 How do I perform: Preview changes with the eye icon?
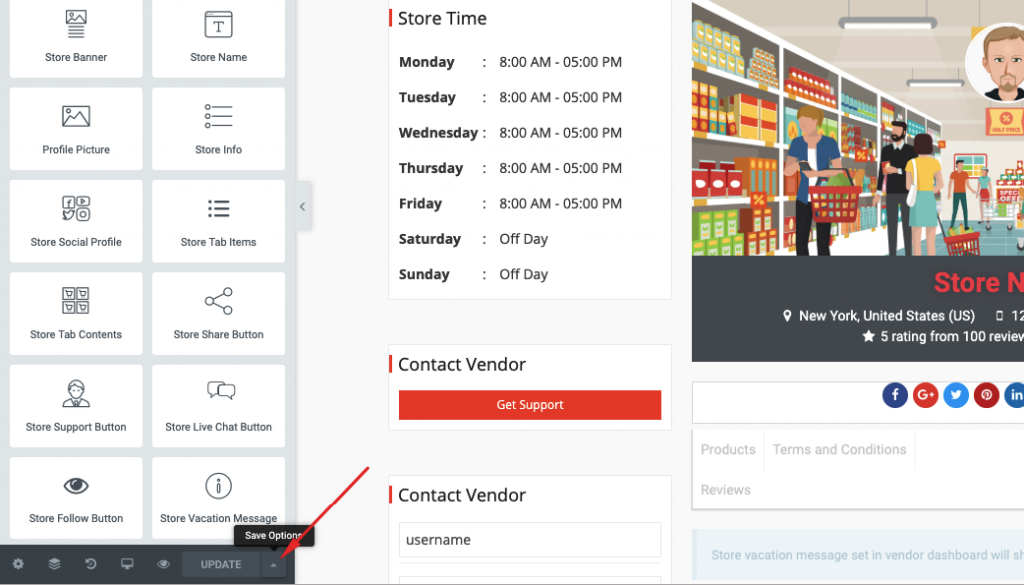163,564
